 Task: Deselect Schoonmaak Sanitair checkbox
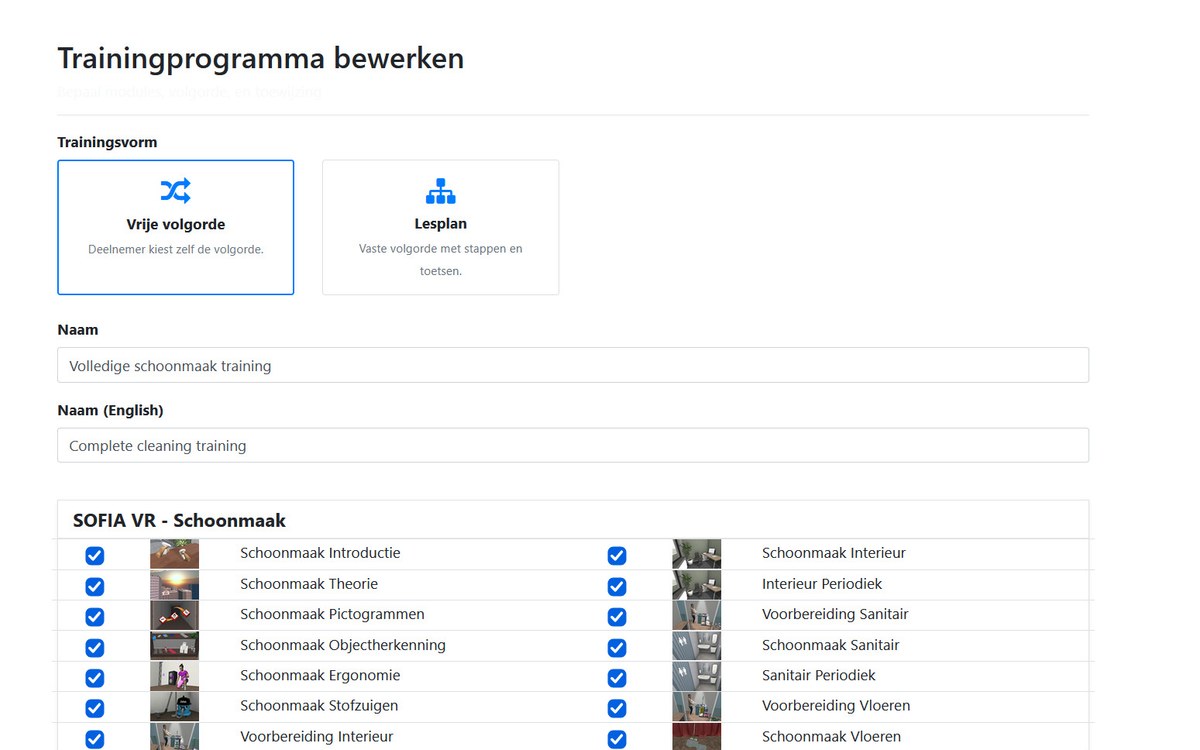(617, 647)
